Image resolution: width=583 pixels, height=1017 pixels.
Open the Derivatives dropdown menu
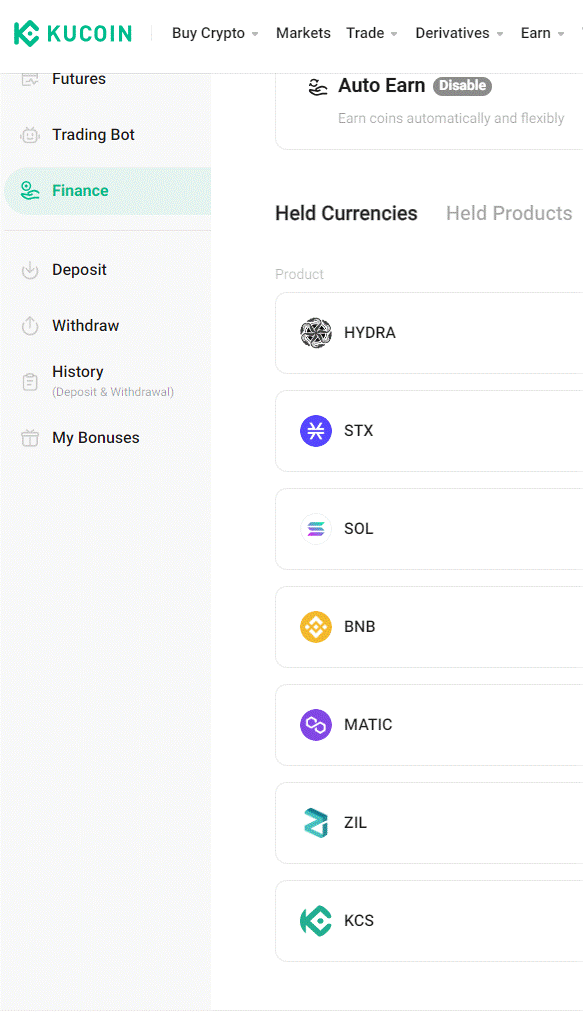(459, 33)
